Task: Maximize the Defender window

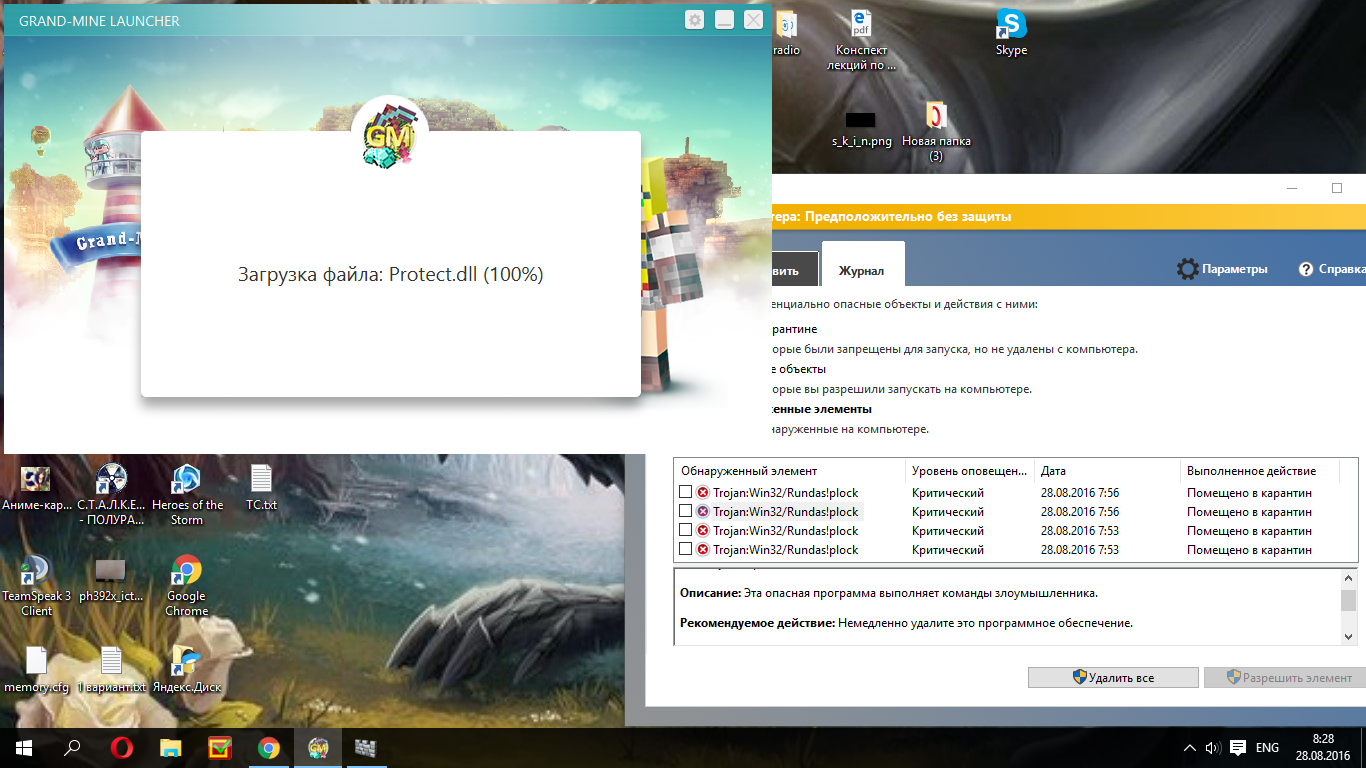Action: click(x=1337, y=188)
